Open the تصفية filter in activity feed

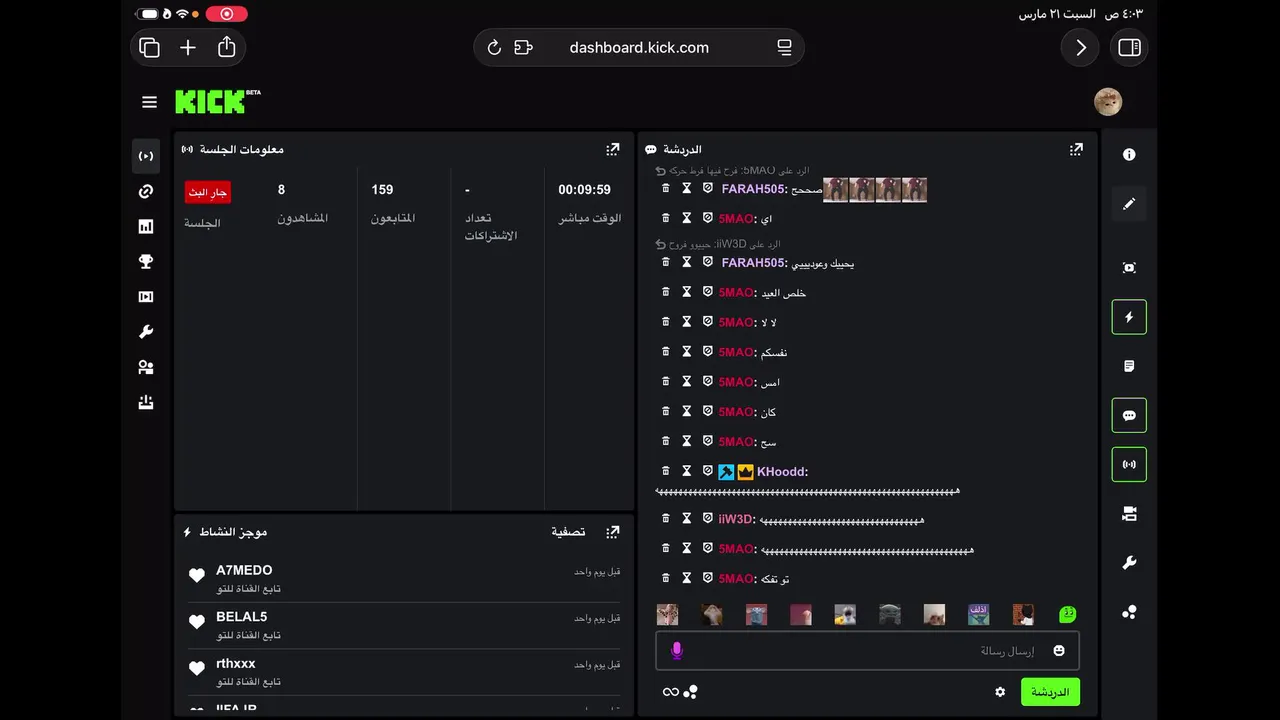568,532
